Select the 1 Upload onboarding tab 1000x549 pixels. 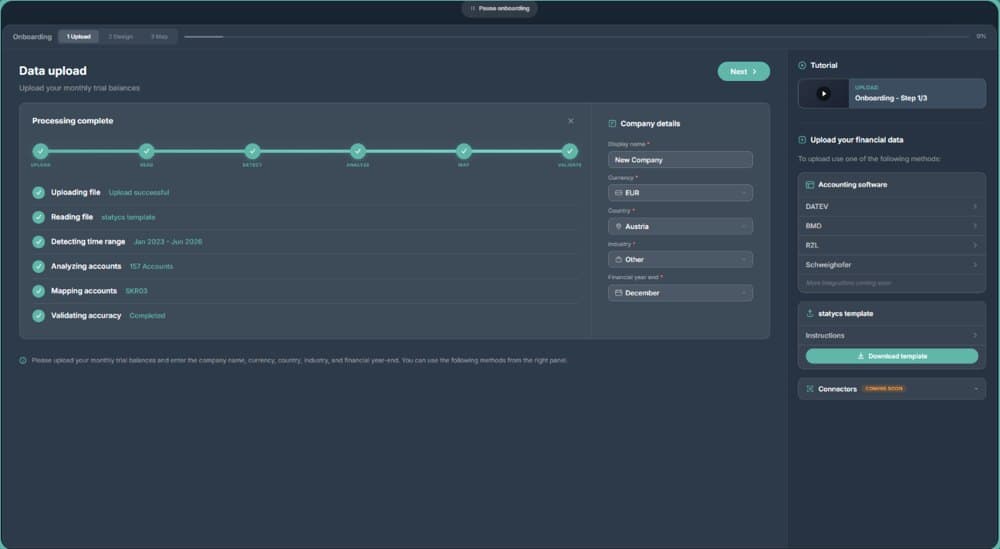(78, 36)
